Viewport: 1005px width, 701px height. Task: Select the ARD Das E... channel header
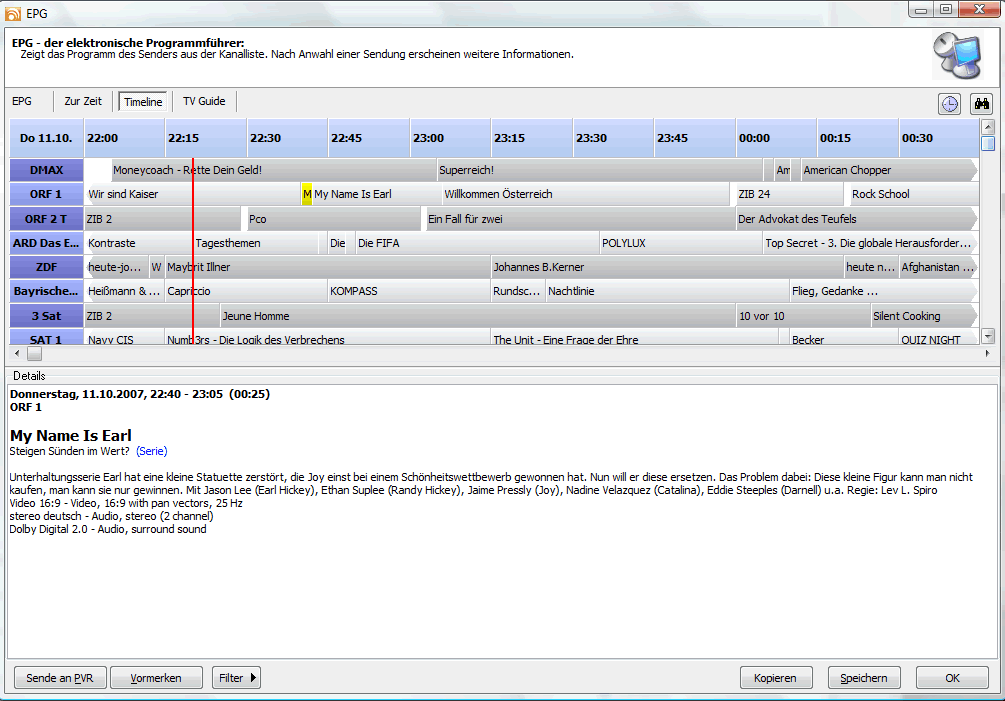point(46,243)
